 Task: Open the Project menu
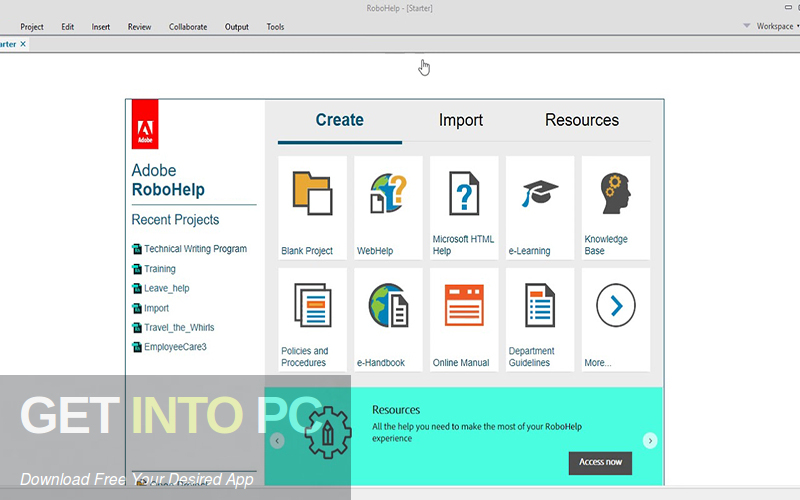coord(32,27)
